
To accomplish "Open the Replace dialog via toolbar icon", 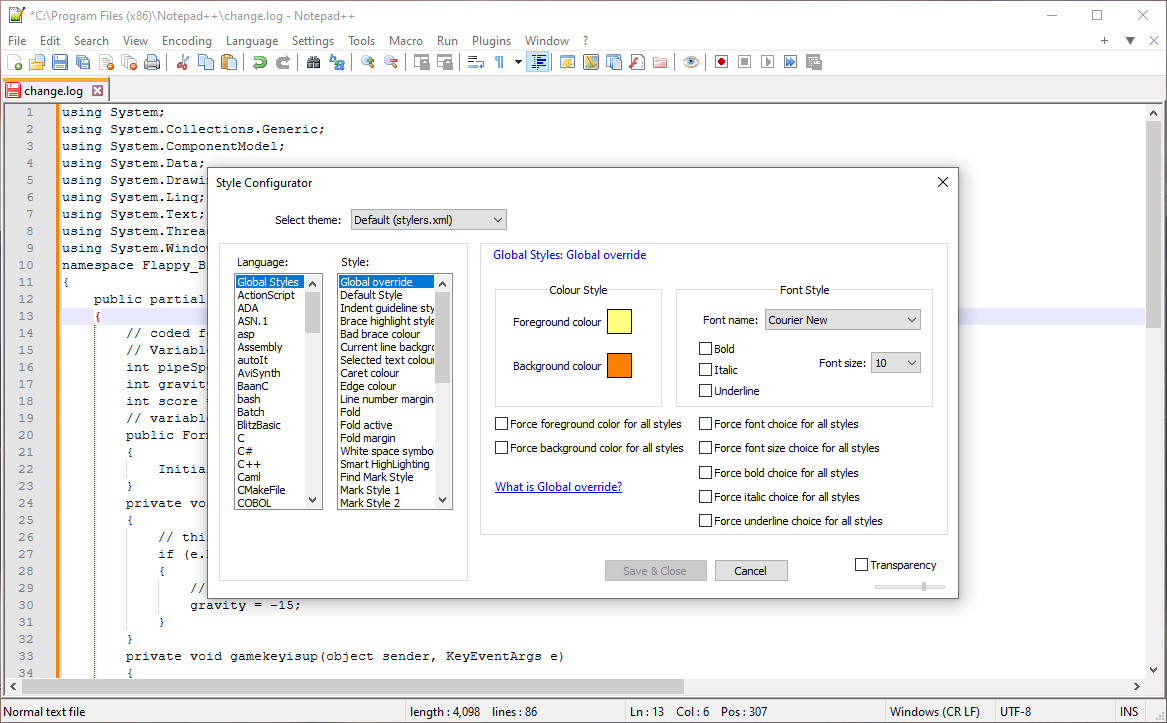I will pyautogui.click(x=337, y=62).
